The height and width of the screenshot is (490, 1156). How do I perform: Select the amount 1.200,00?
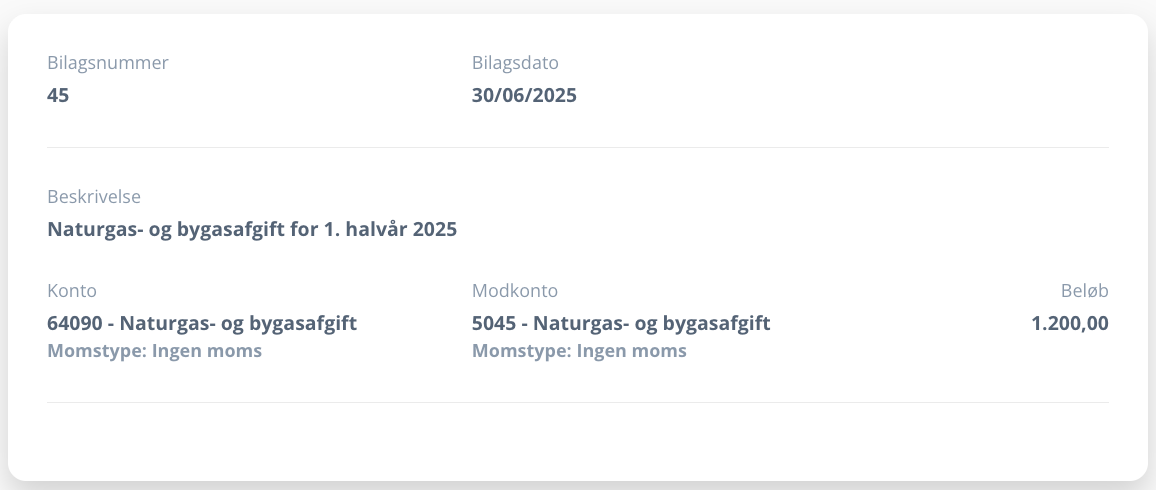1070,323
